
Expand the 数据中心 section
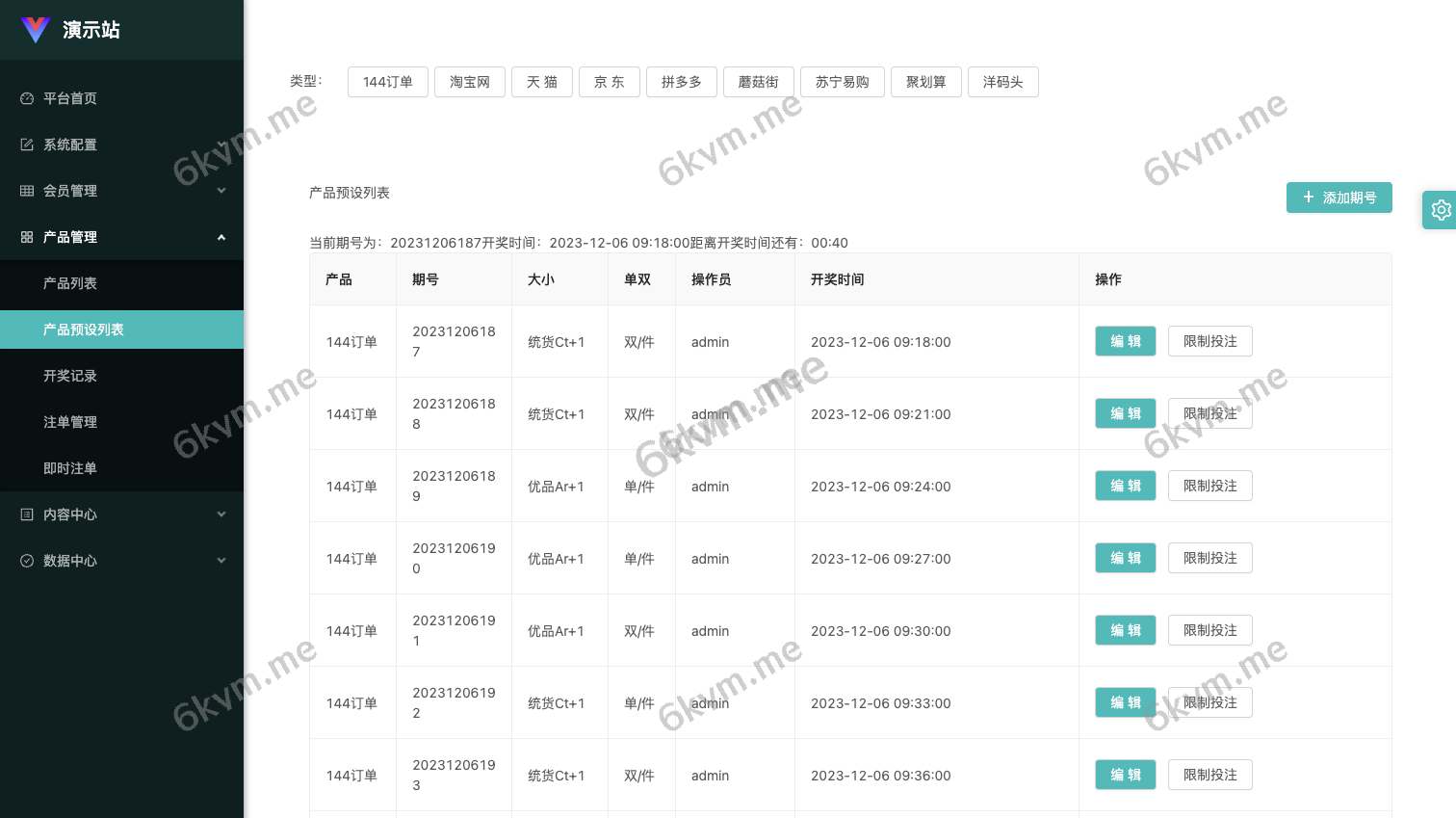pyautogui.click(x=221, y=561)
